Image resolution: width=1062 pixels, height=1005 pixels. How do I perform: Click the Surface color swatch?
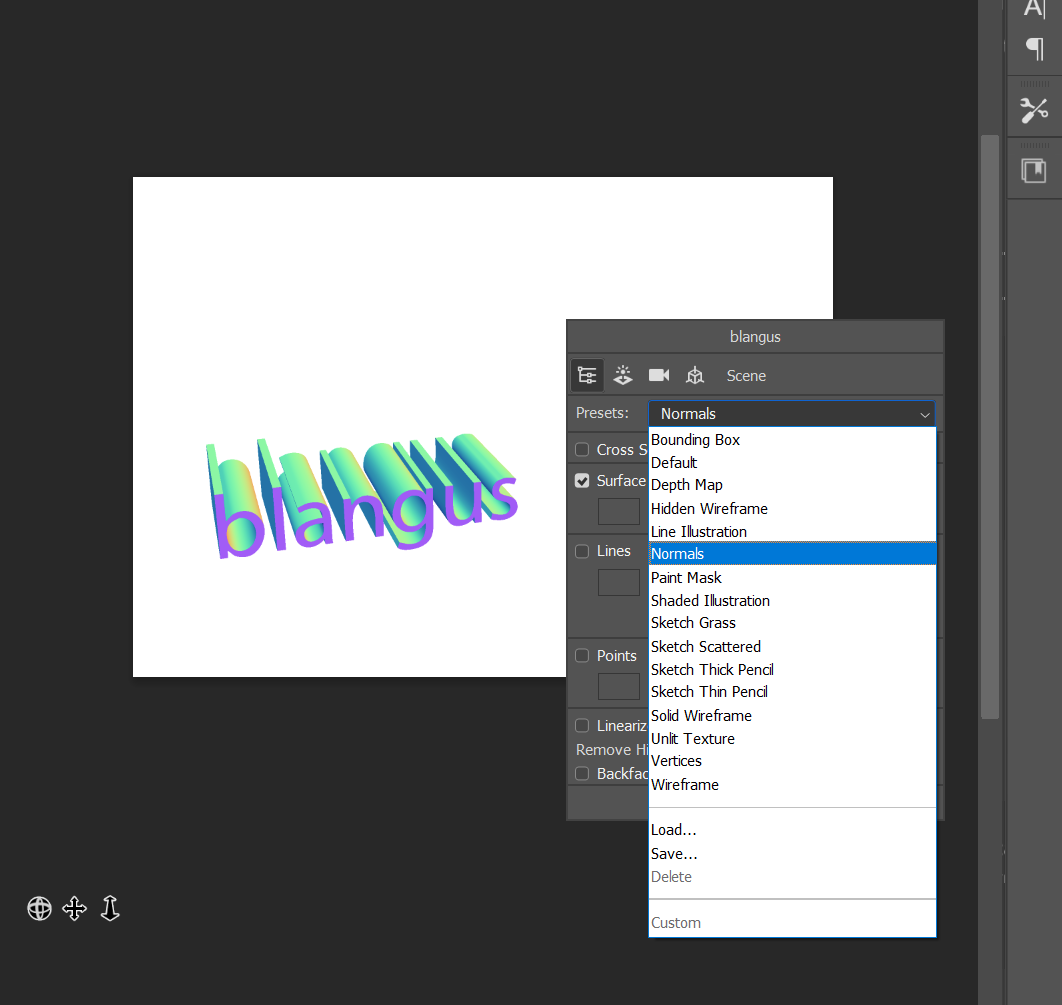(x=618, y=511)
